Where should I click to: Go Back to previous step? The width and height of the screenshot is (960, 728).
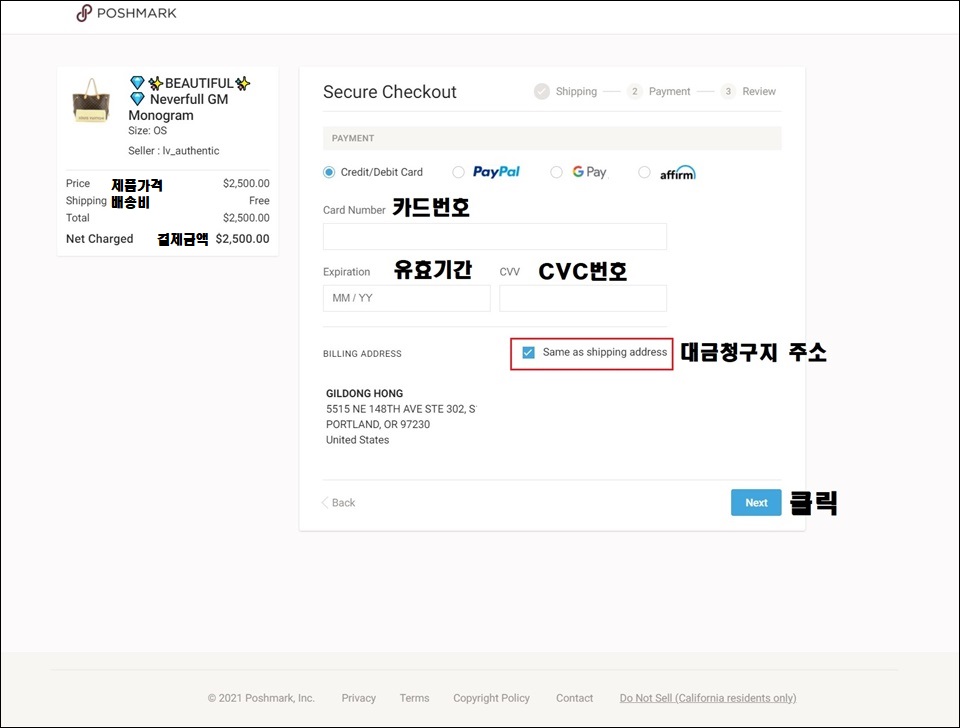pyautogui.click(x=339, y=503)
